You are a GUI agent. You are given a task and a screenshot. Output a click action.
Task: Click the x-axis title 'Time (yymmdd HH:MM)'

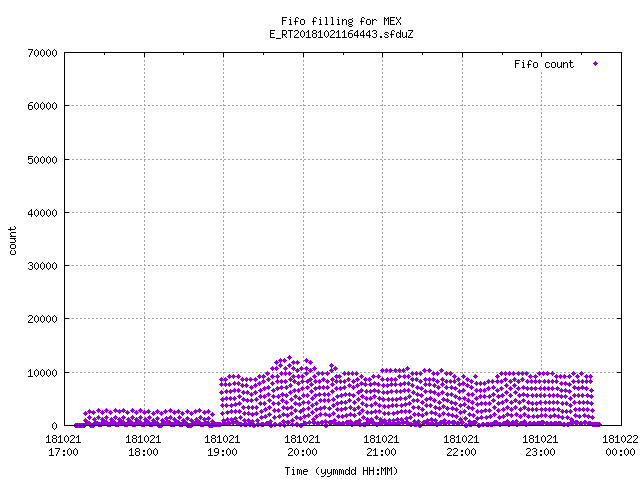click(341, 471)
